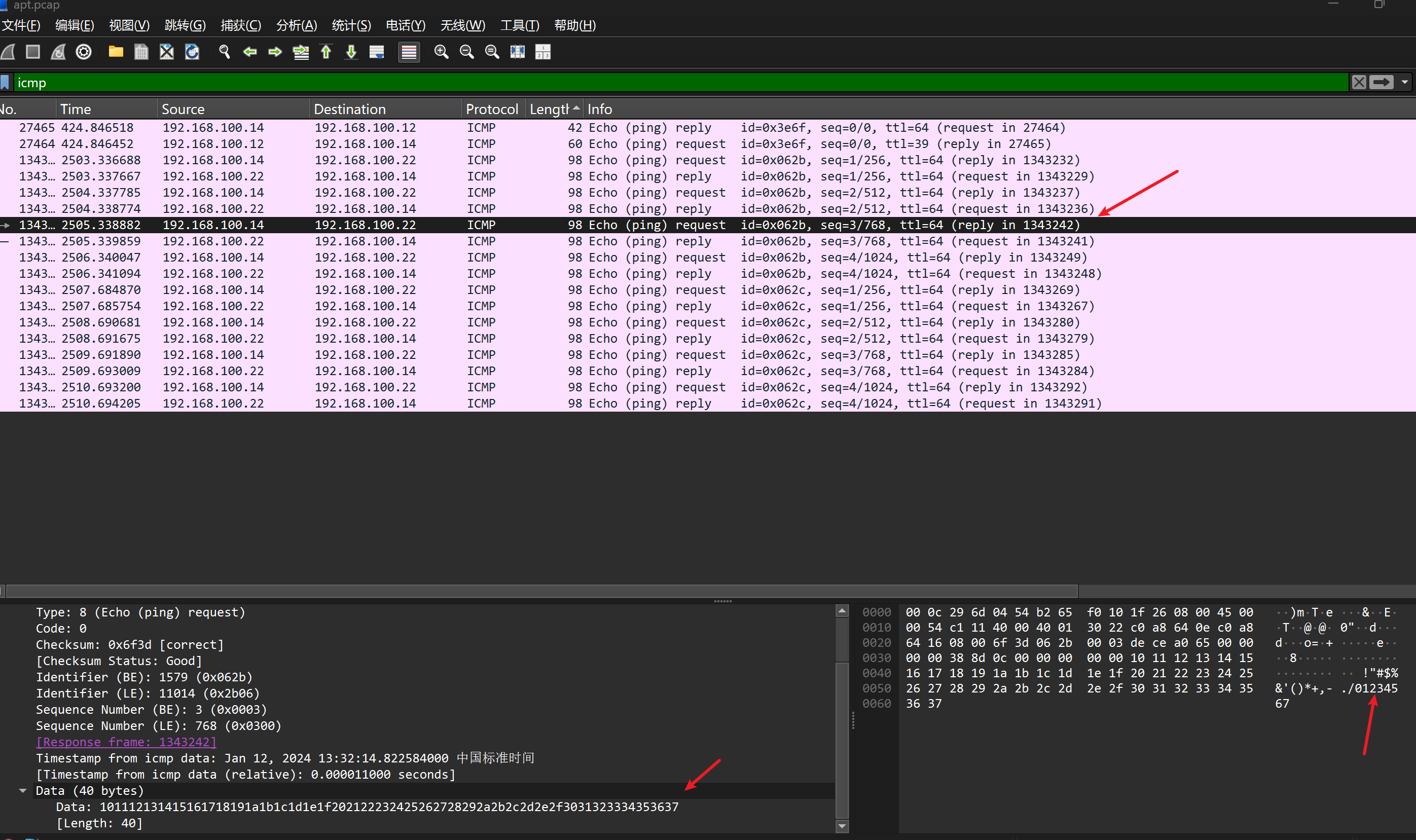Click the go to specific packet icon

301,52
